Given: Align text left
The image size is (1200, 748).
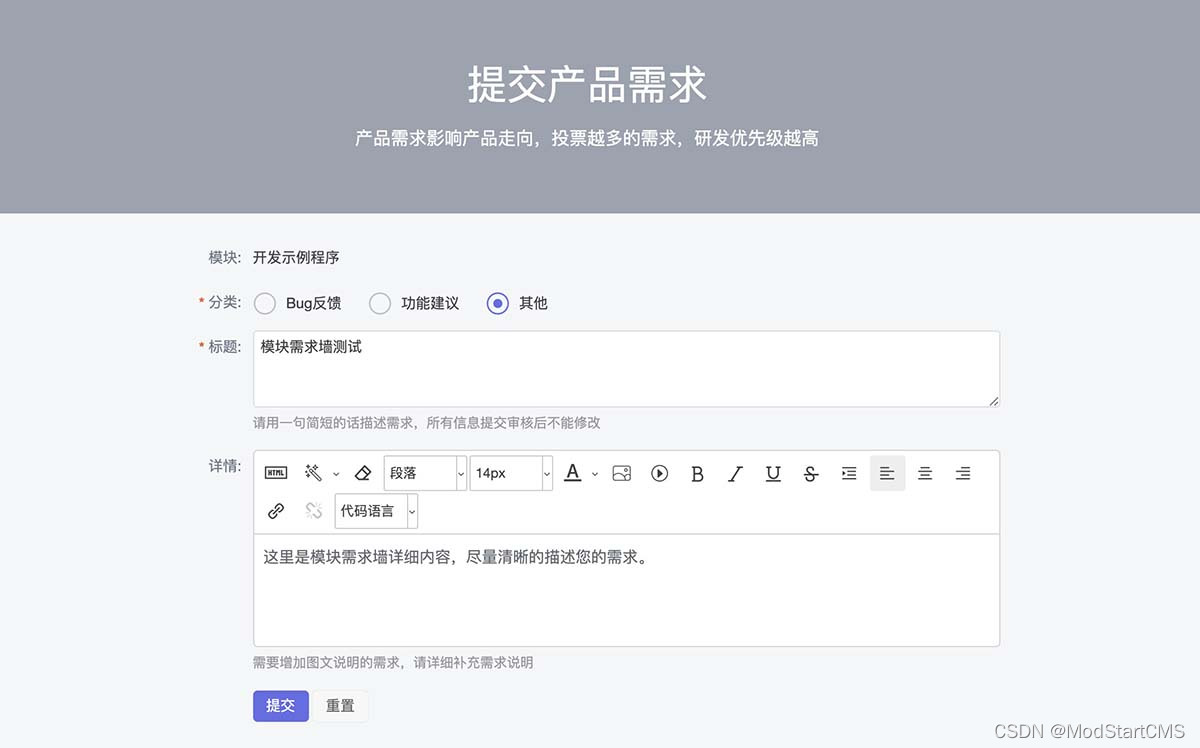Looking at the screenshot, I should [x=887, y=473].
